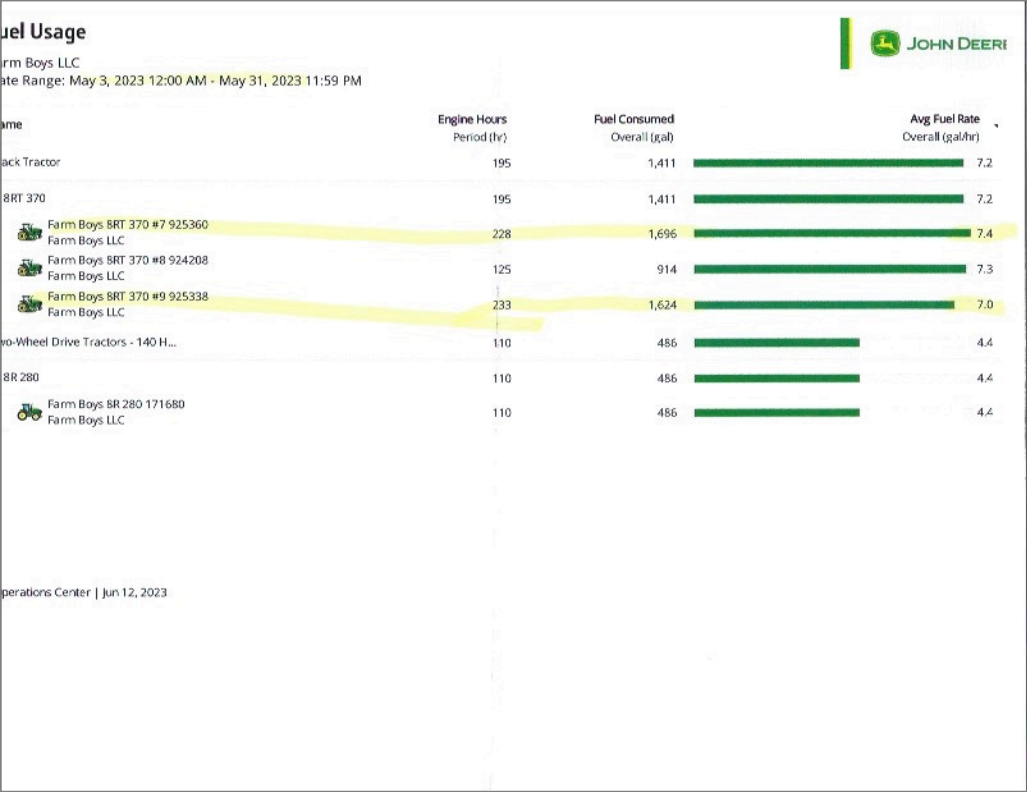This screenshot has height=792, width=1027.
Task: Click fuel consumed value 1,624
Action: (662, 305)
